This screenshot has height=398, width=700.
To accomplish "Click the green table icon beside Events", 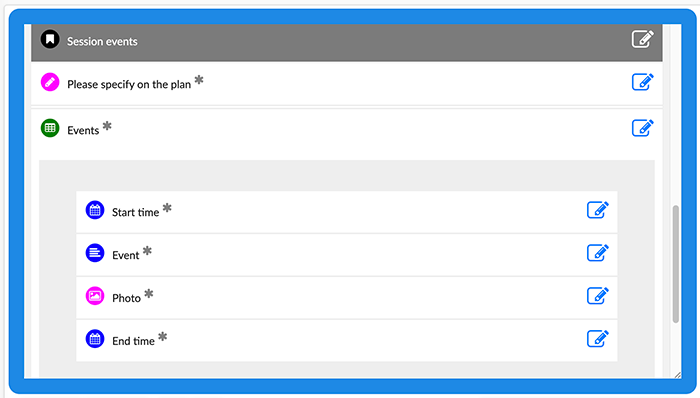I will (50, 128).
